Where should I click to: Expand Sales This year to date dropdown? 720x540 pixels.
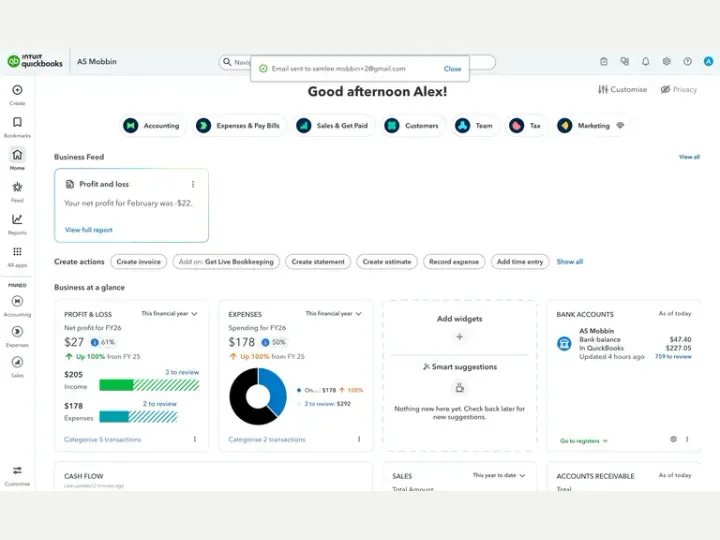coord(499,475)
